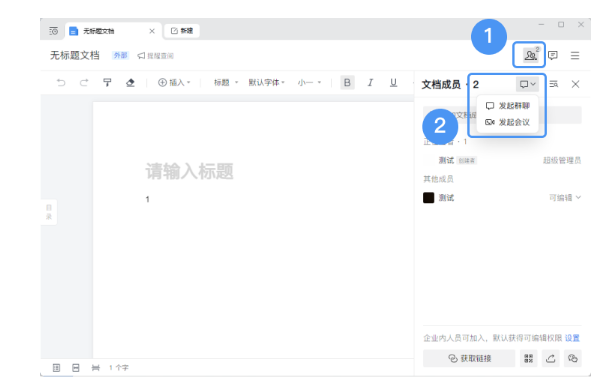Click the 获取链接 button

point(469,358)
